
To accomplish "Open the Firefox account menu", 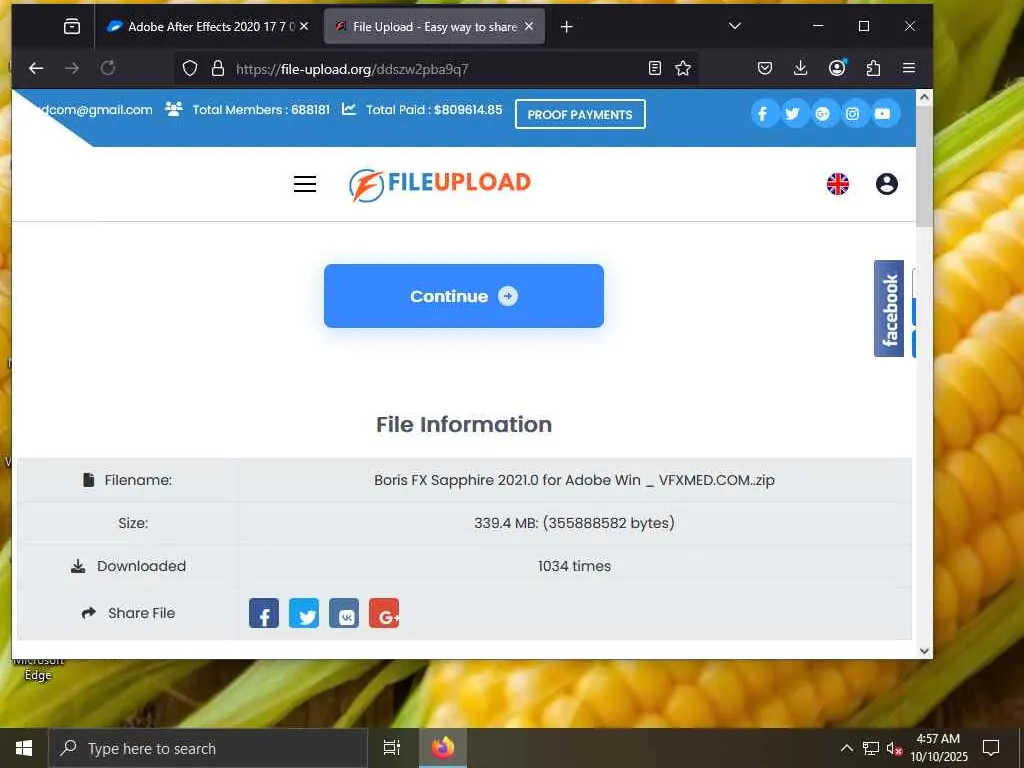I will [x=837, y=68].
